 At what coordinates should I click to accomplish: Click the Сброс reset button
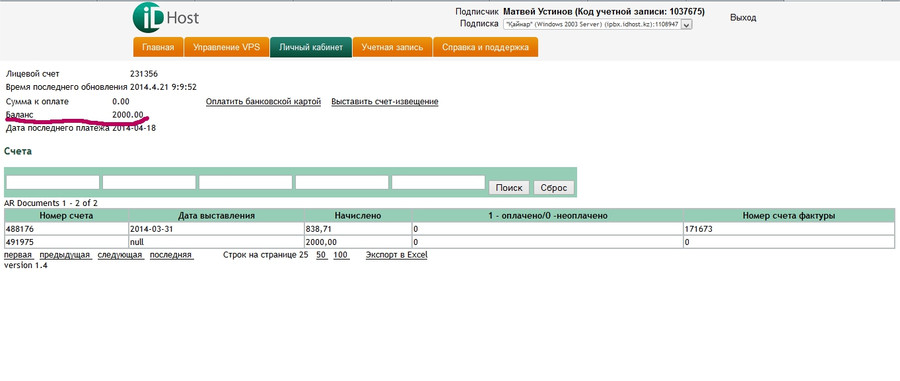pos(553,188)
